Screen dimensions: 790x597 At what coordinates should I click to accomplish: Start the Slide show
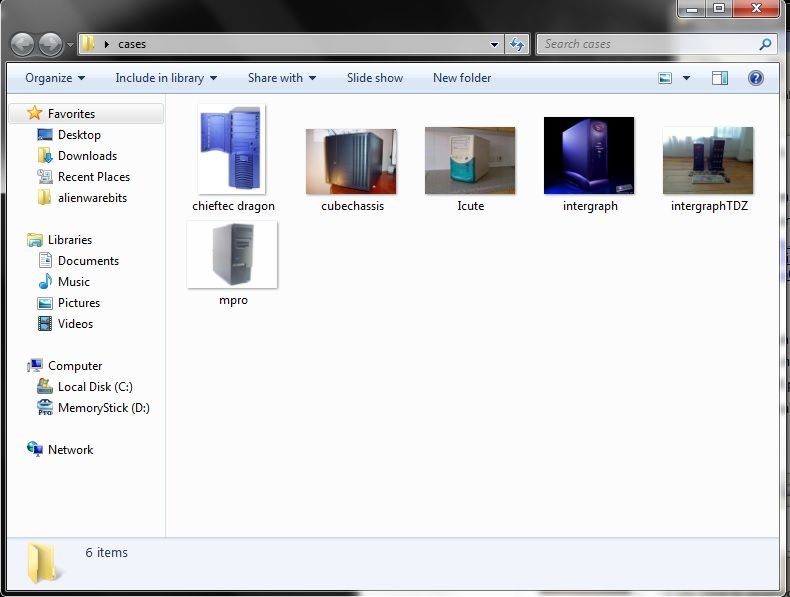[x=375, y=78]
